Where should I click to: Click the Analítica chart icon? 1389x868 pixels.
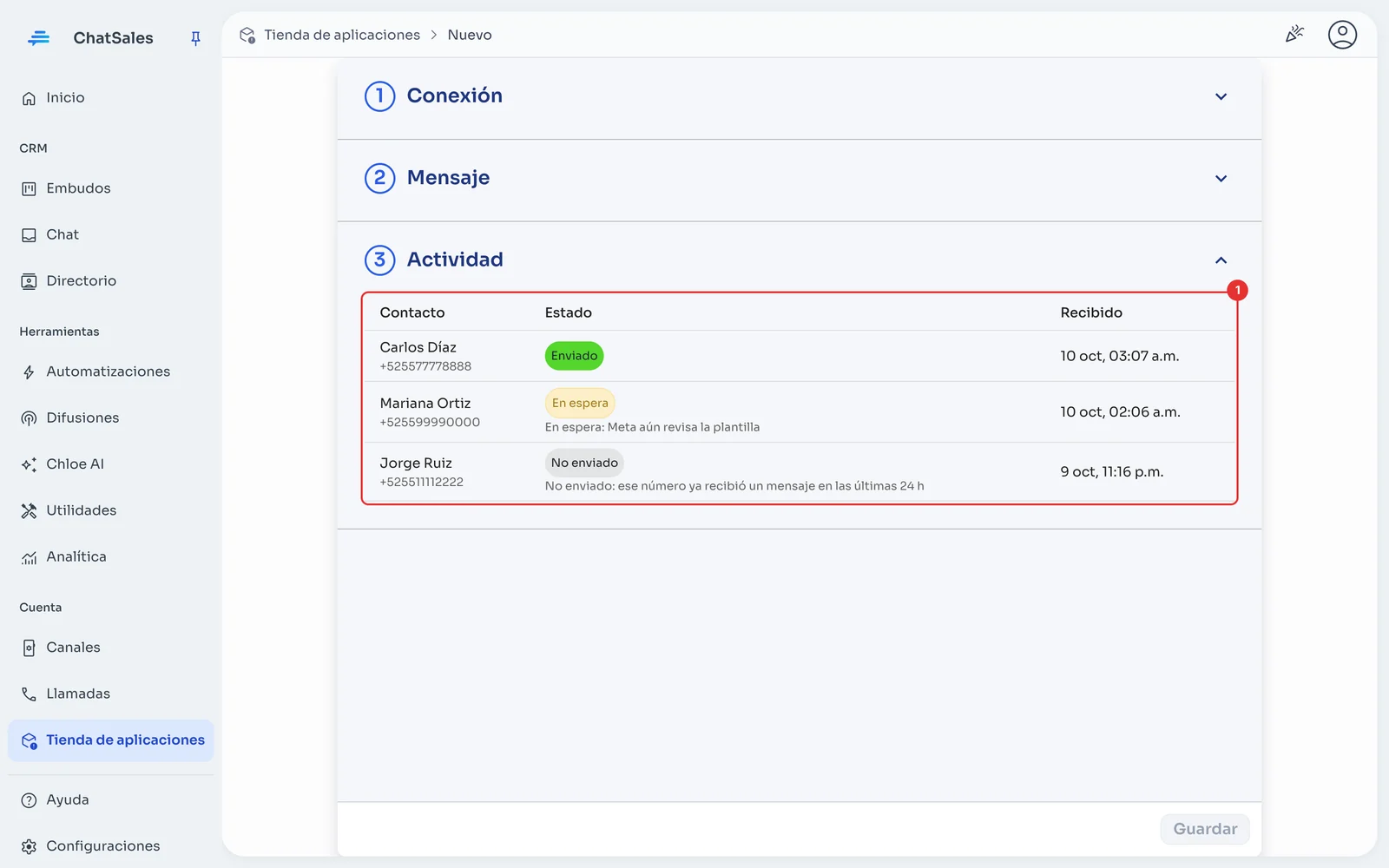29,557
